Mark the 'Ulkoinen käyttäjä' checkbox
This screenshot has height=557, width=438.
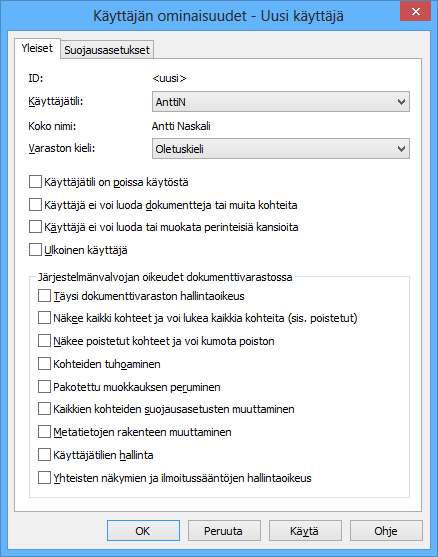click(35, 250)
